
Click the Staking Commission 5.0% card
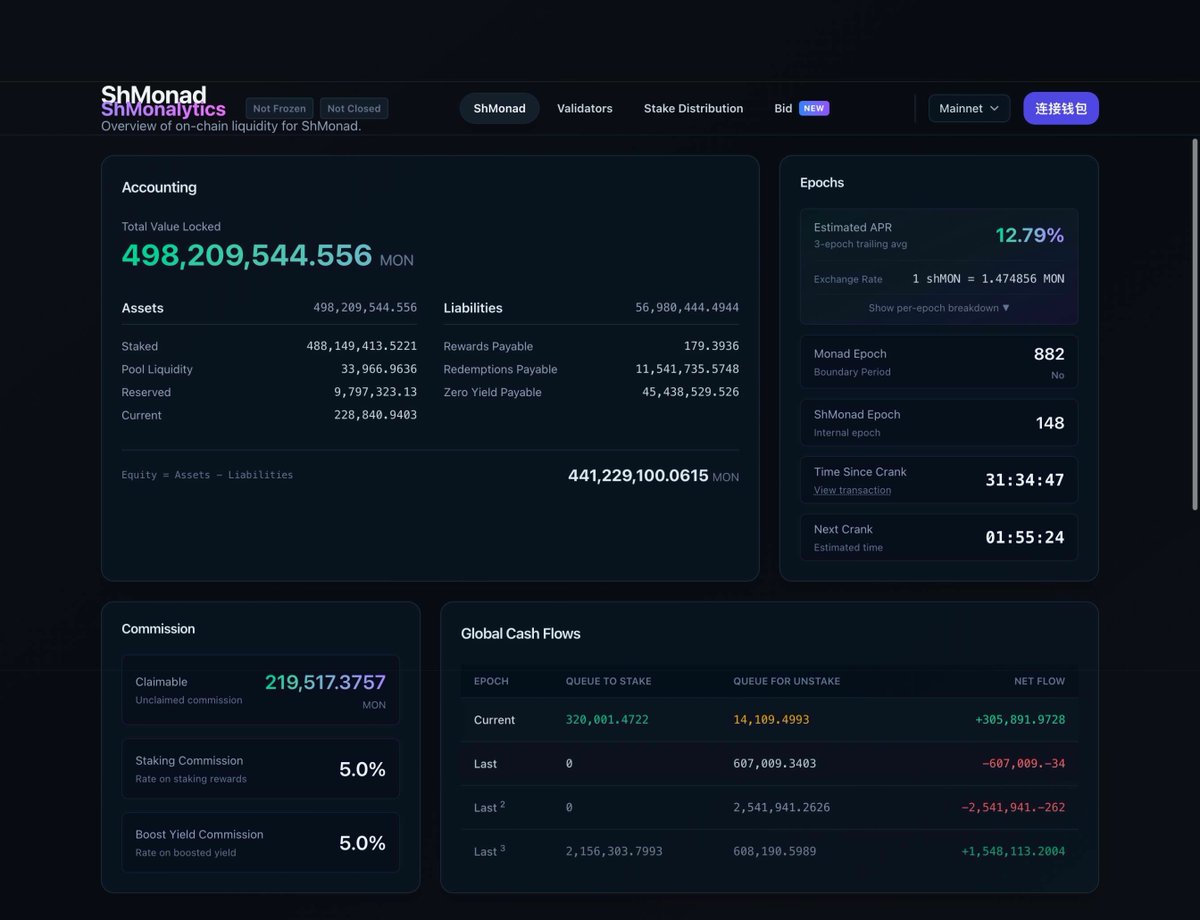point(260,769)
